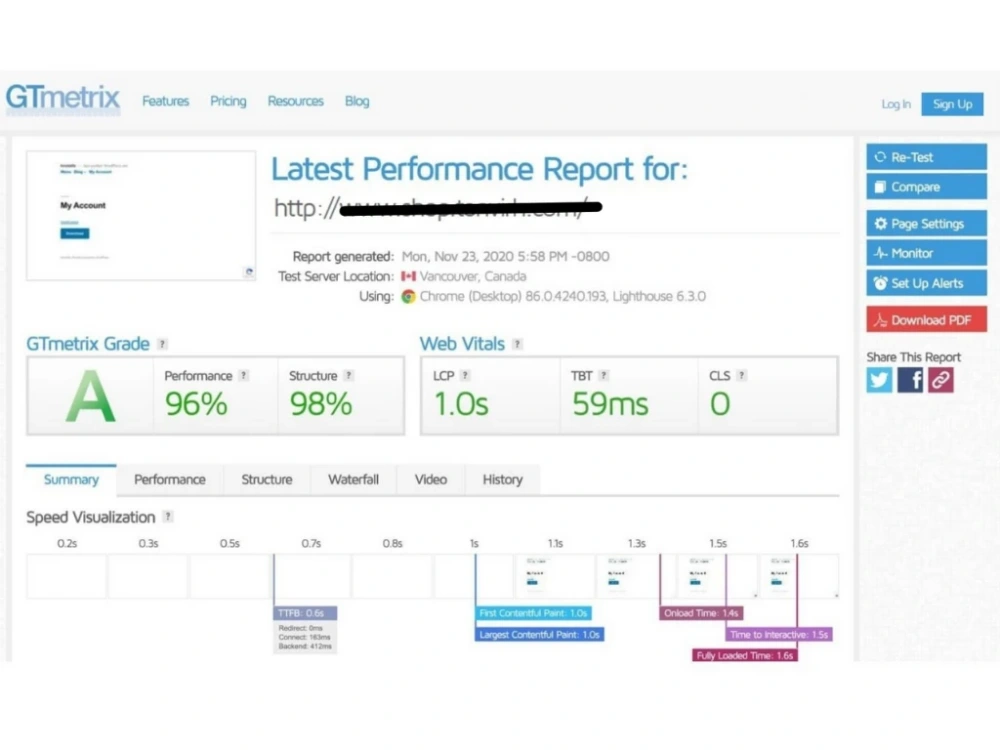Image resolution: width=1000 pixels, height=750 pixels.
Task: Click the large A grade letter
Action: pos(91,397)
